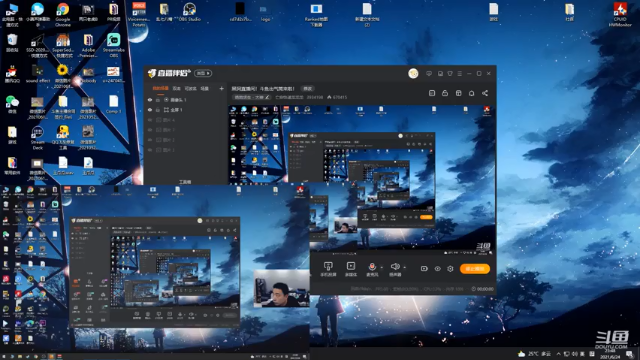
Task: Open the taskbar clock showing 2021/6/24
Action: pyautogui.click(x=610, y=353)
